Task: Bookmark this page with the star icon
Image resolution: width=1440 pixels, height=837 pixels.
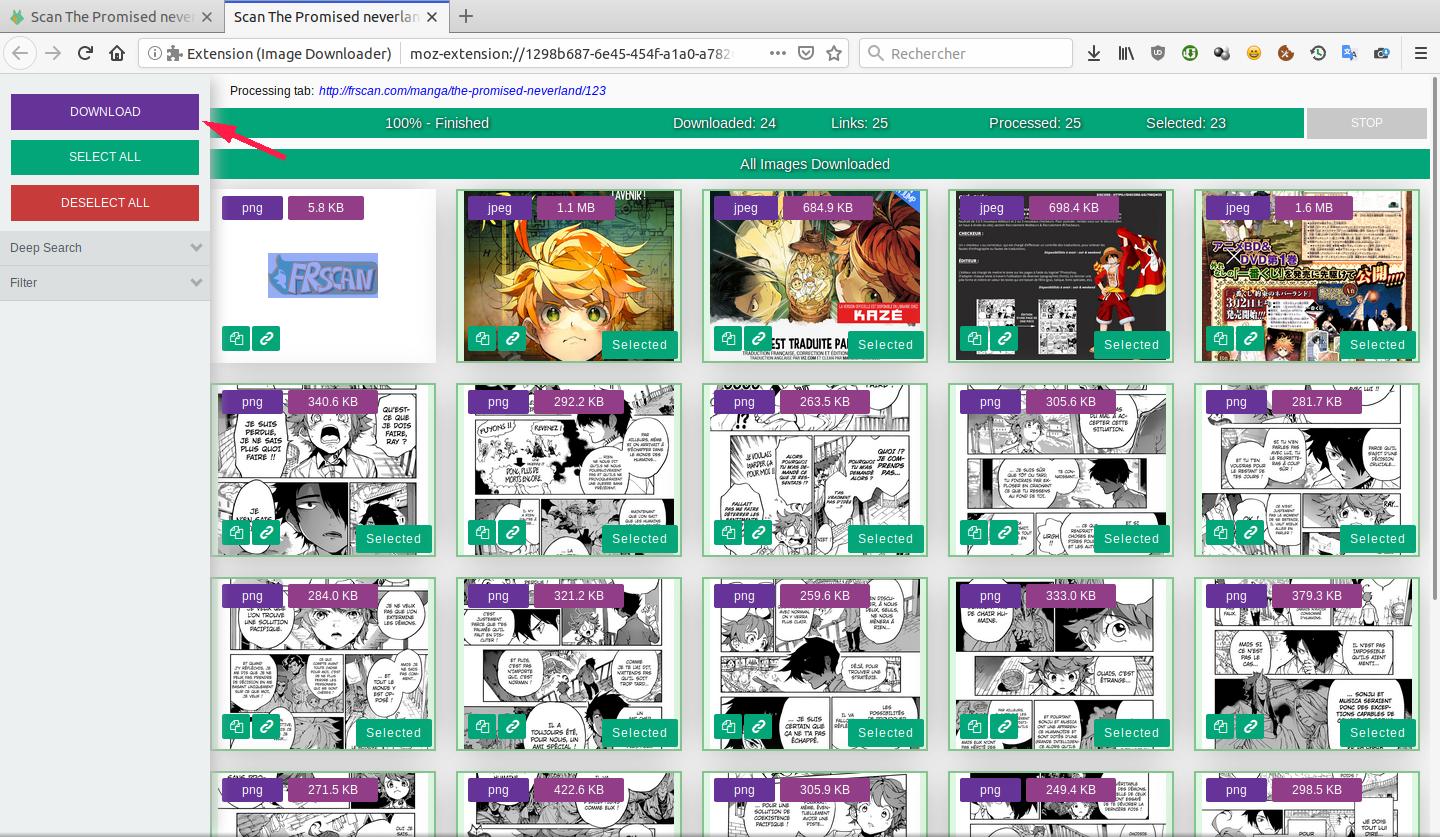Action: tap(834, 53)
